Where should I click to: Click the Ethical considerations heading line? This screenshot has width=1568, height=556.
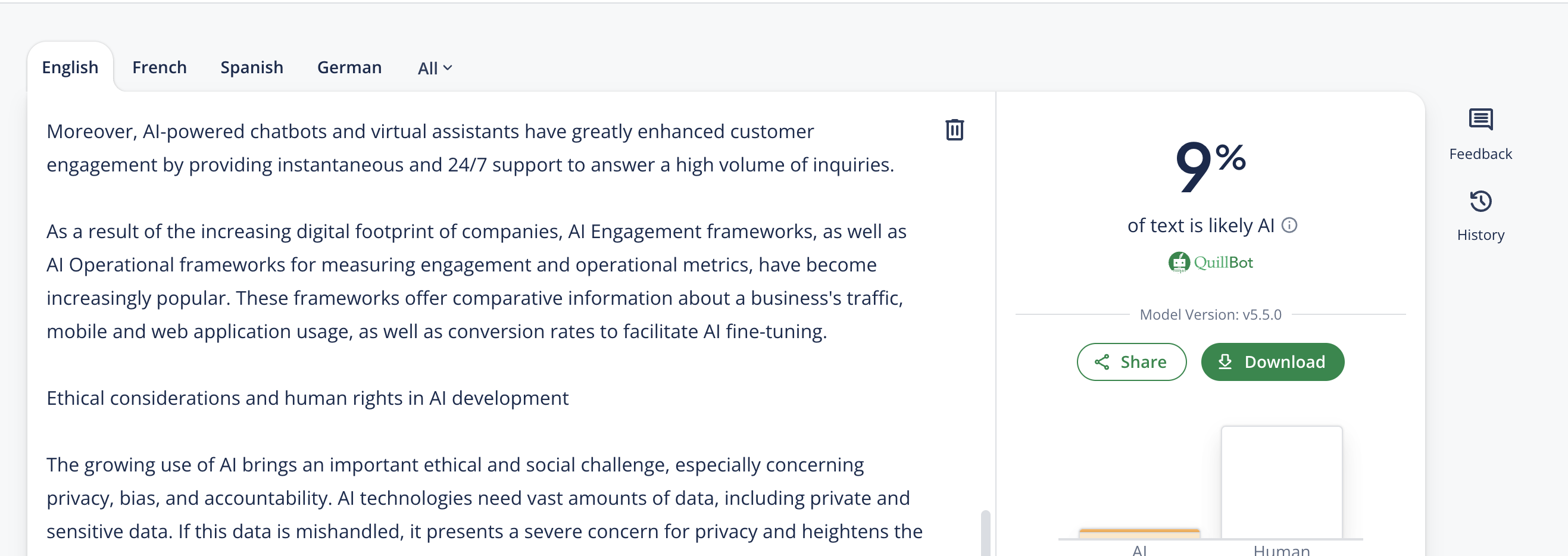(x=307, y=398)
